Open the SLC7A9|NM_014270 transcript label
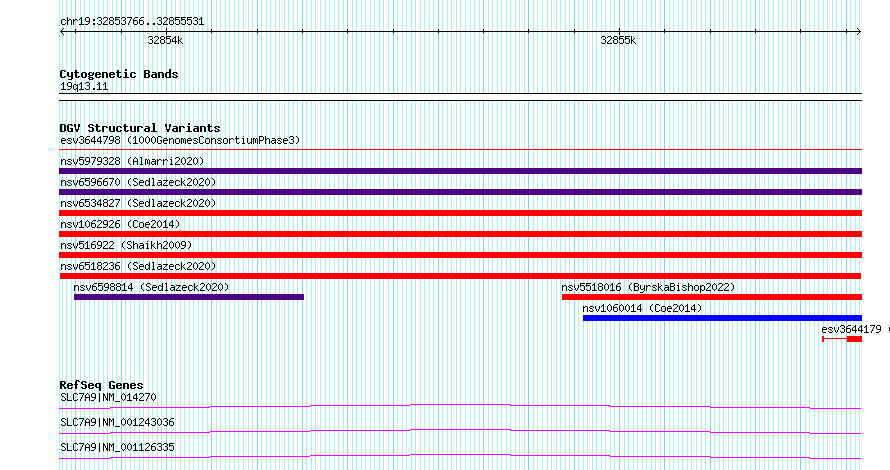 [108, 397]
